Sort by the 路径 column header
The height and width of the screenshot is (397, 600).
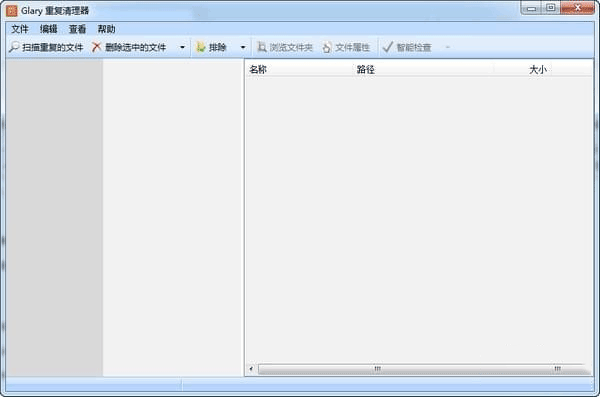365,69
